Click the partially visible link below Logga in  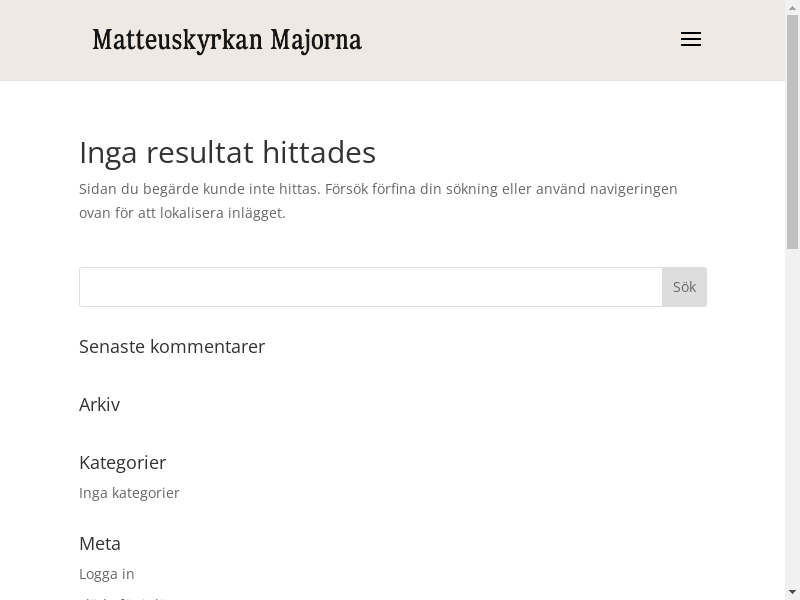click(x=124, y=597)
